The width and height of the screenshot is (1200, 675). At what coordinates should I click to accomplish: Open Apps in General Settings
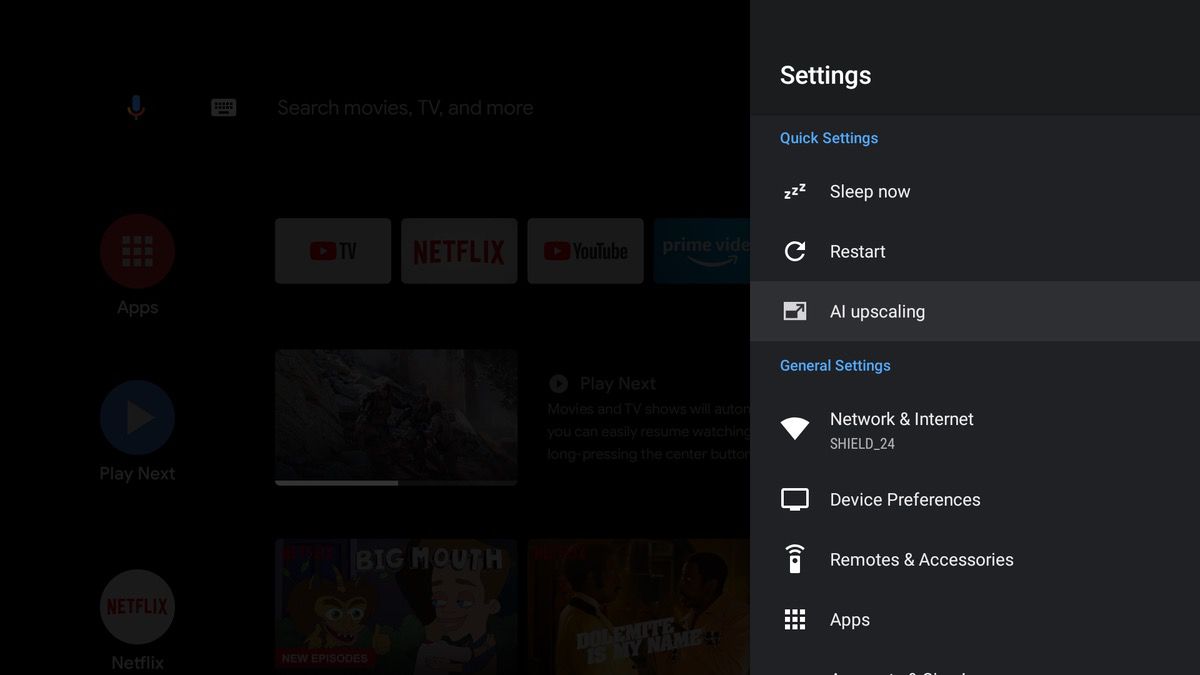tap(850, 620)
